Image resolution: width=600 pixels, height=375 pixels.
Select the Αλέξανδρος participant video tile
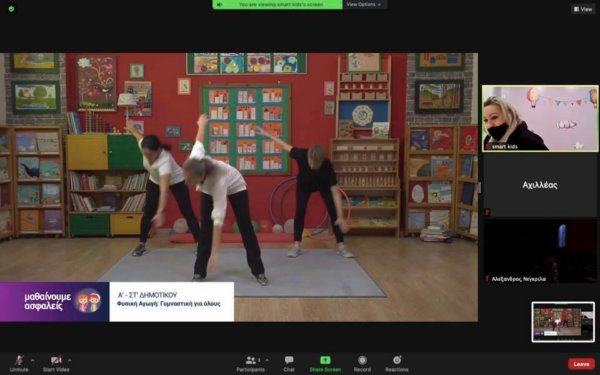tap(540, 251)
